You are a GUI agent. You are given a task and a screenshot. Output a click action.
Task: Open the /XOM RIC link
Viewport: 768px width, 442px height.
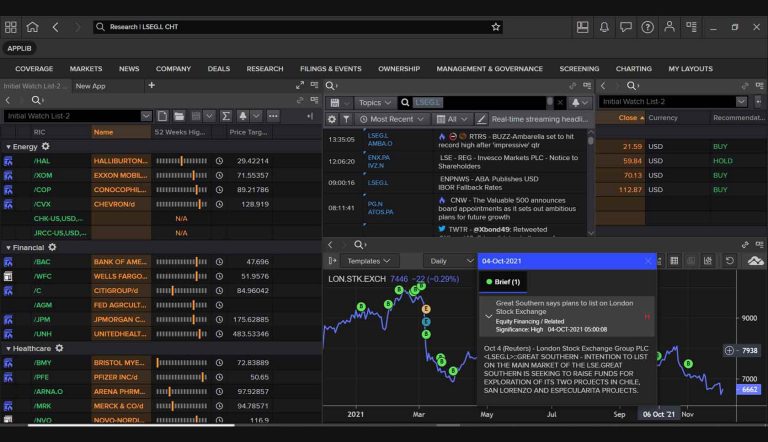click(x=43, y=175)
